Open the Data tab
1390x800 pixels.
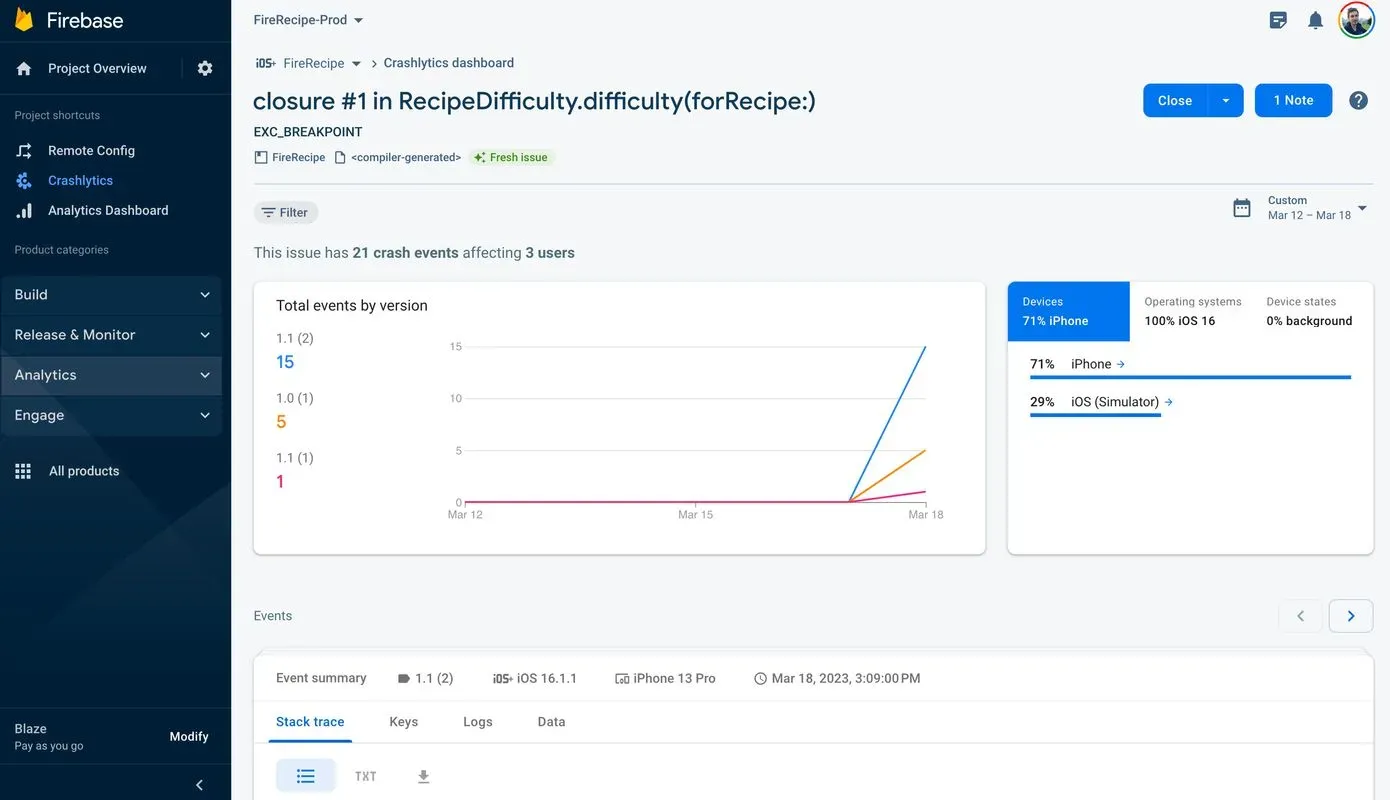click(x=551, y=722)
